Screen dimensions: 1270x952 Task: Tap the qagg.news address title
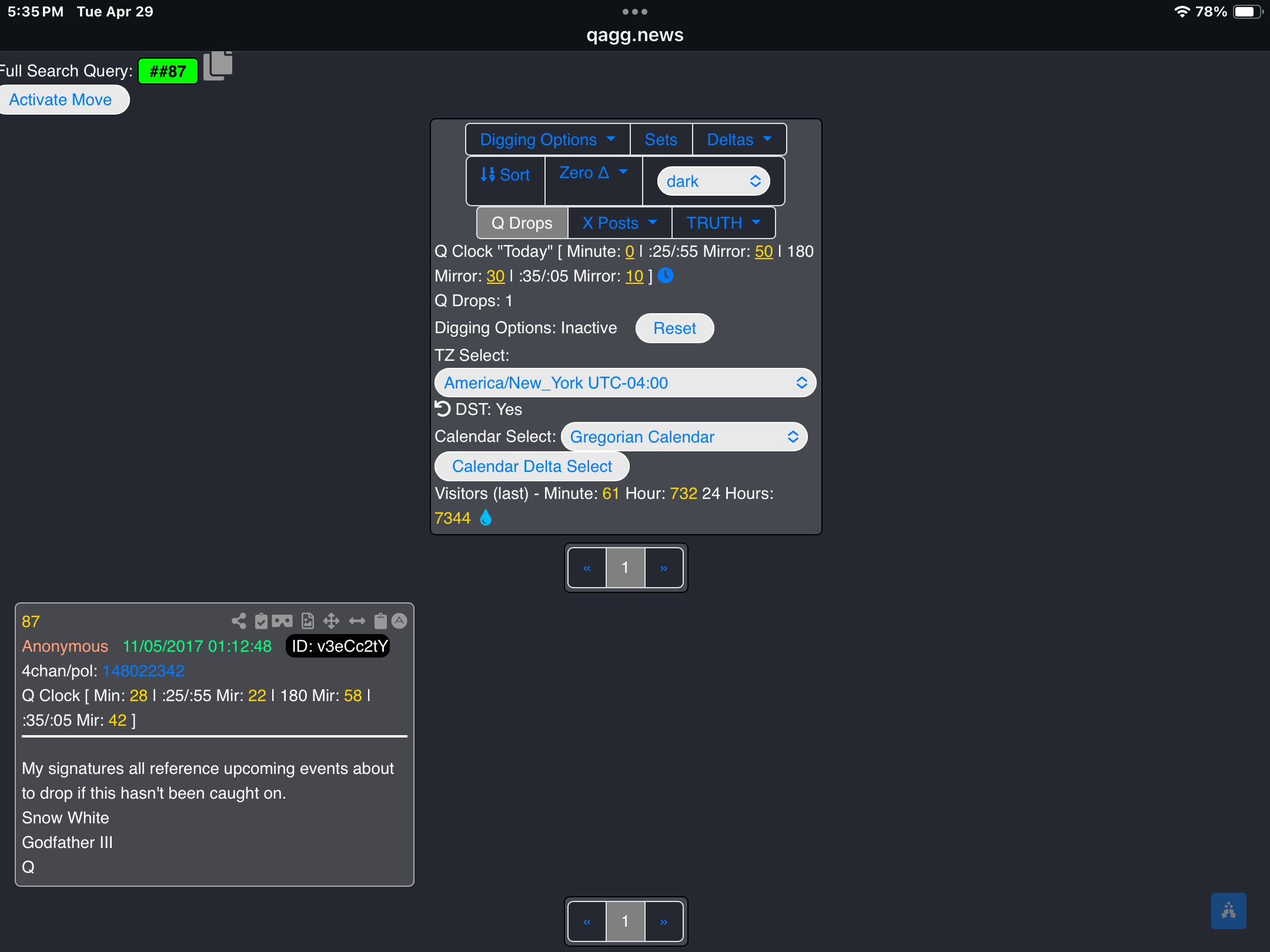(635, 35)
